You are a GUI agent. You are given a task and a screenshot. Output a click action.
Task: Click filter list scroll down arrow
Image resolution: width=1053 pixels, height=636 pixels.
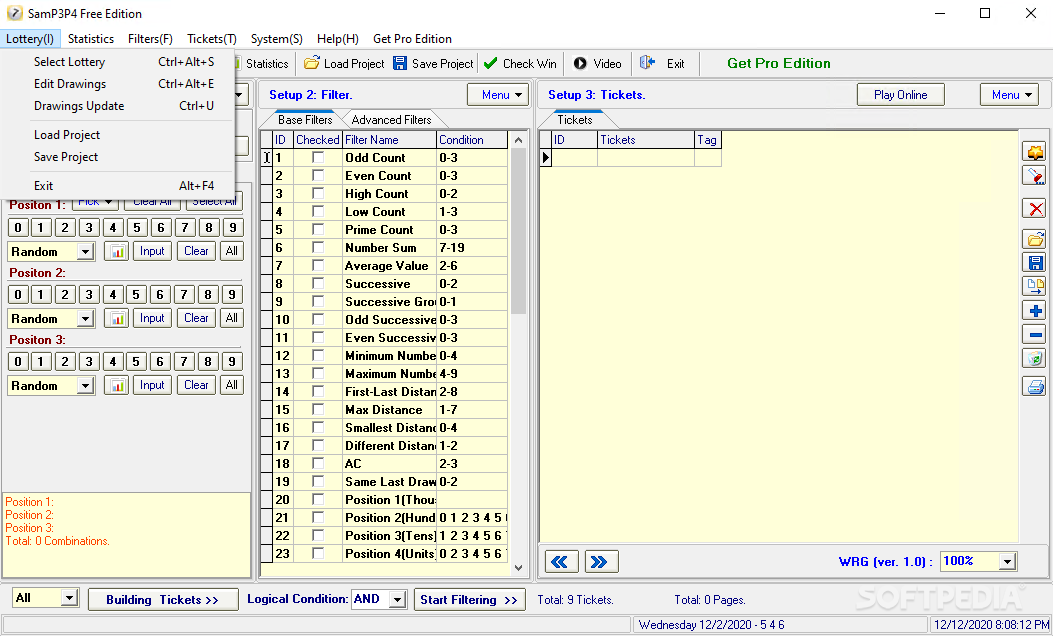pyautogui.click(x=518, y=567)
